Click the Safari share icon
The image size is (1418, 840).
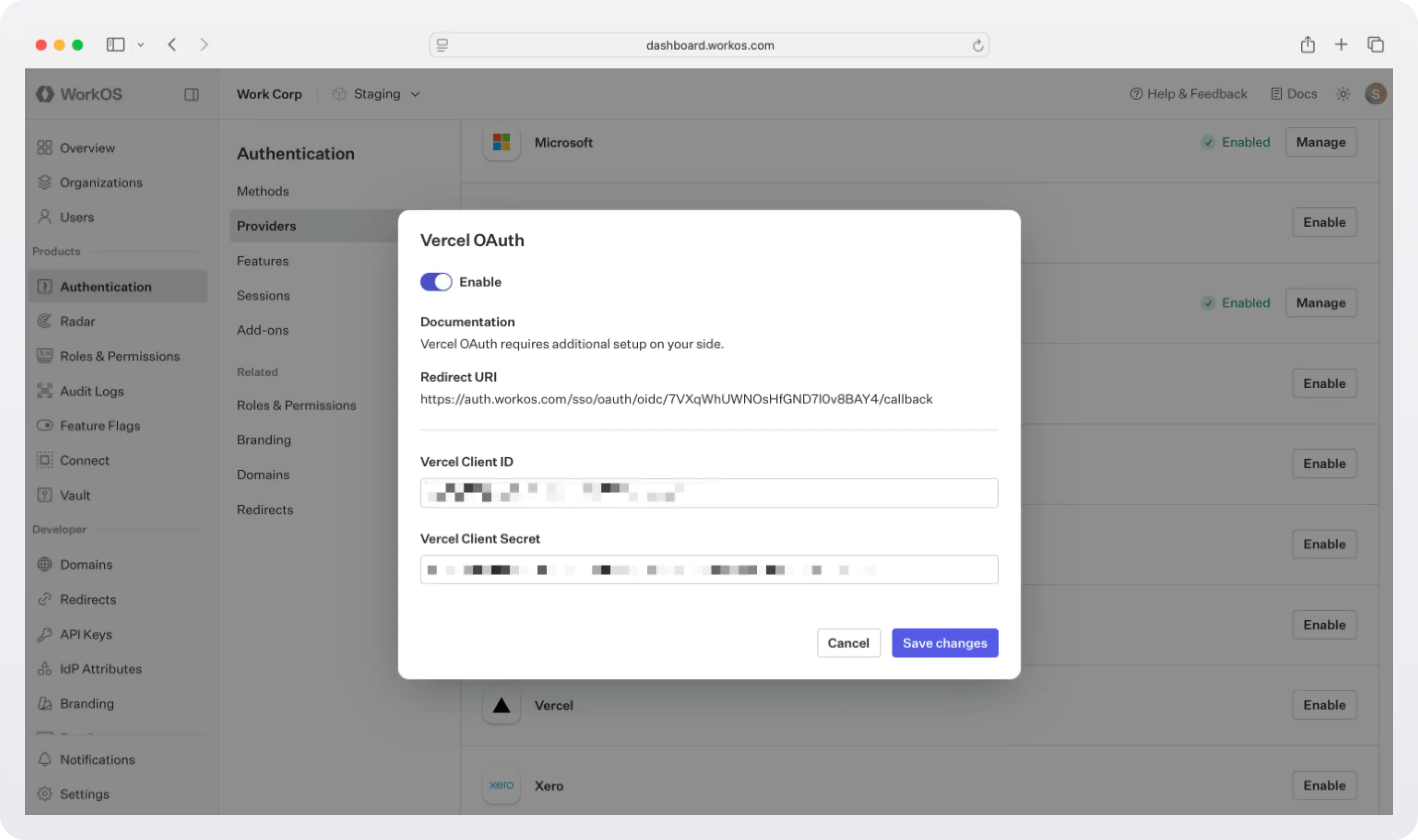coord(1307,44)
